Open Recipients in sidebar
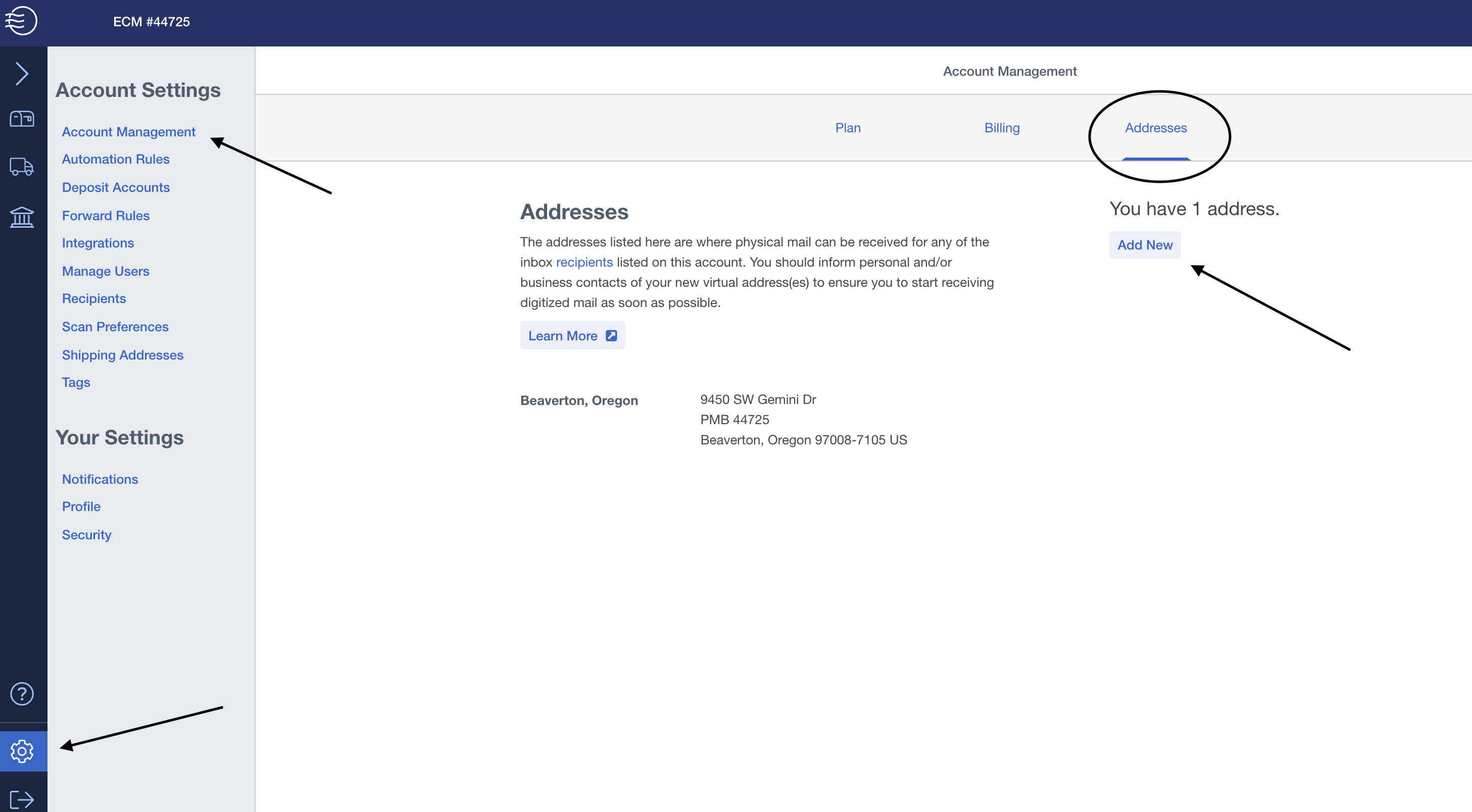 coord(94,299)
